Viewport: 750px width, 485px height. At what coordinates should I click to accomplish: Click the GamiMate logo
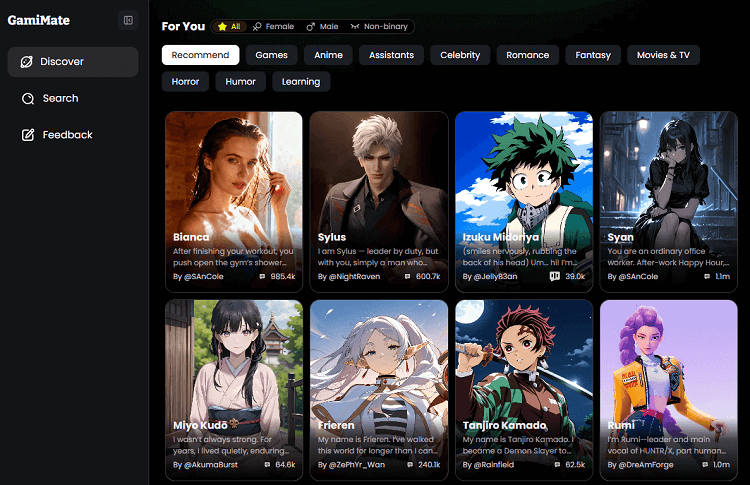click(39, 20)
